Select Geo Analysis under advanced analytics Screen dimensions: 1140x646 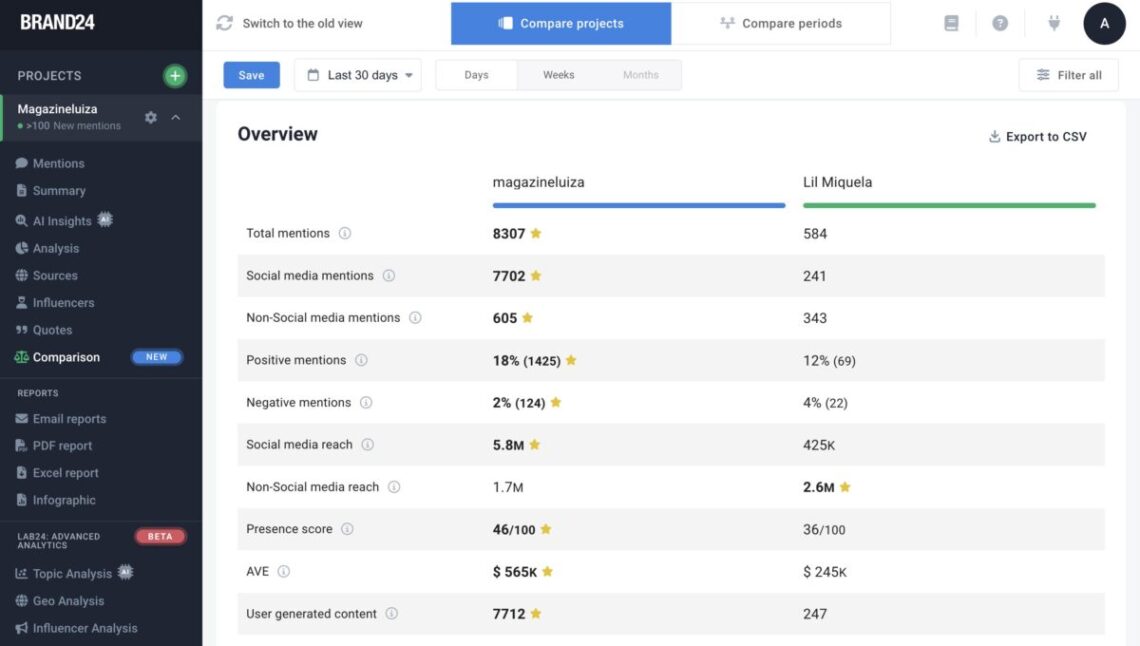(x=62, y=600)
